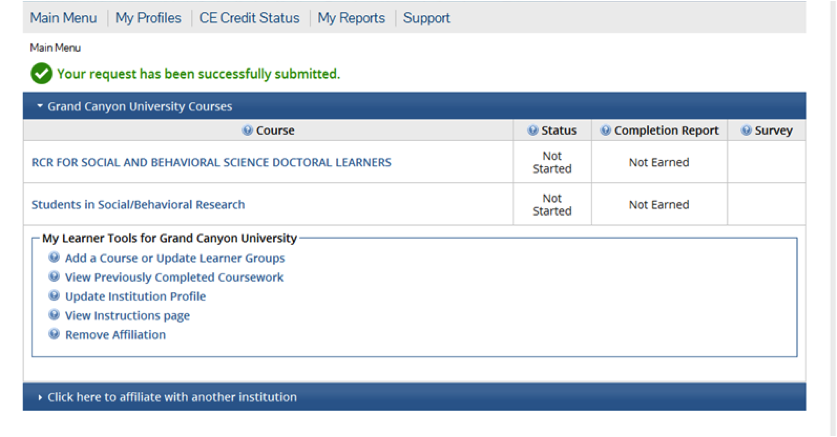This screenshot has height=437, width=837.
Task: Go to the My Reports menu
Action: 351,18
